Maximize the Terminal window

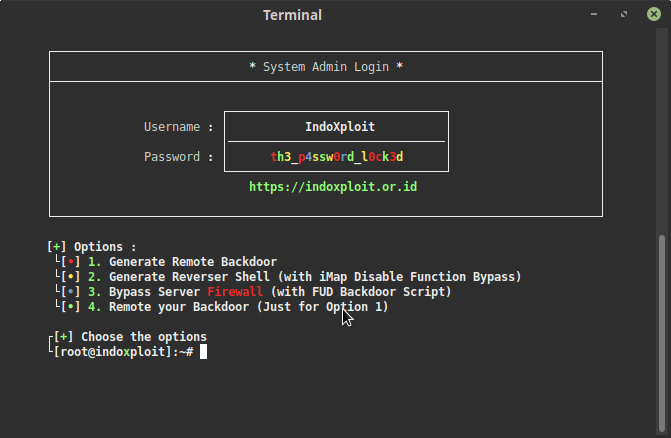(x=623, y=15)
